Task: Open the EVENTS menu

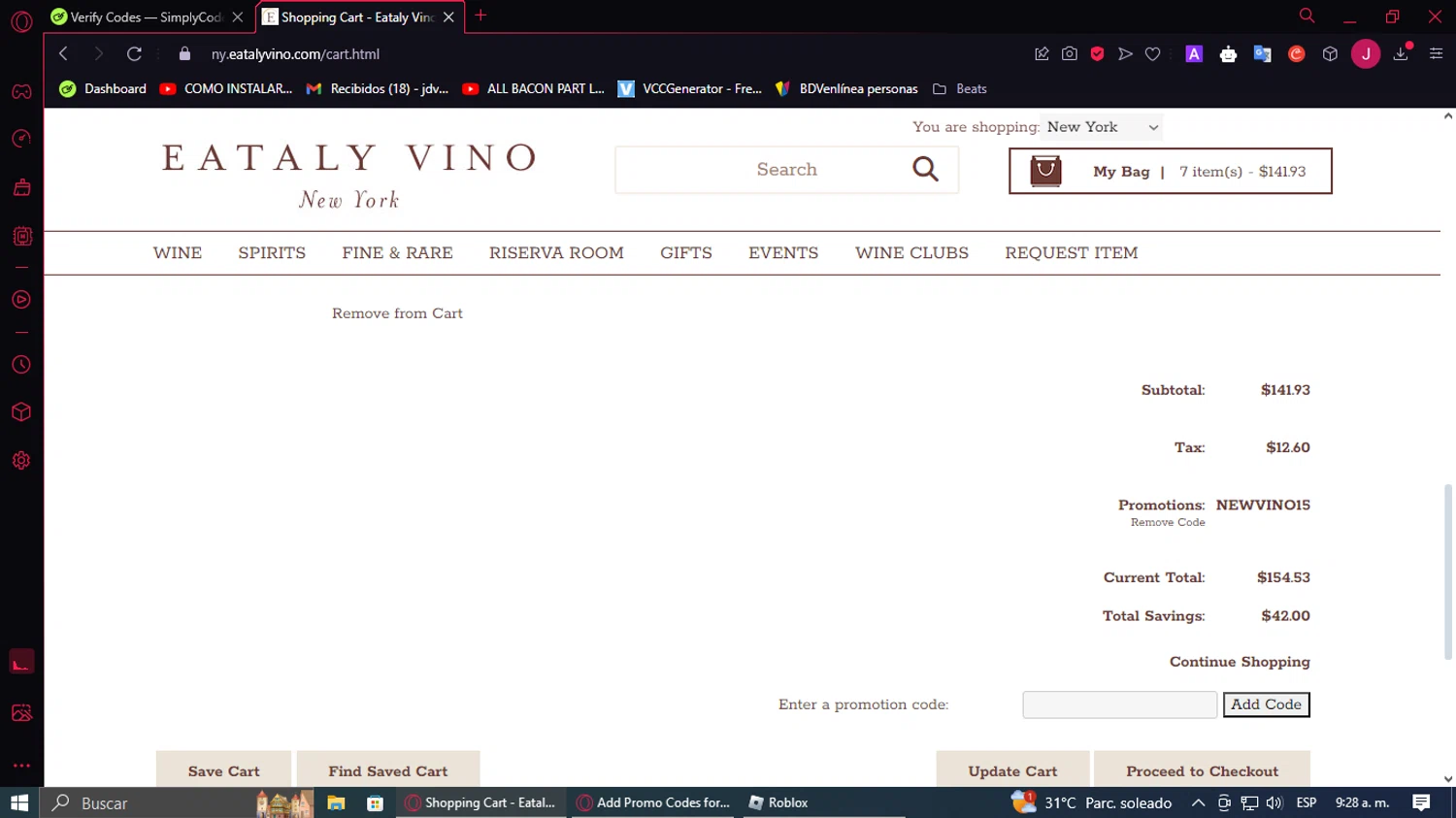Action: [783, 253]
